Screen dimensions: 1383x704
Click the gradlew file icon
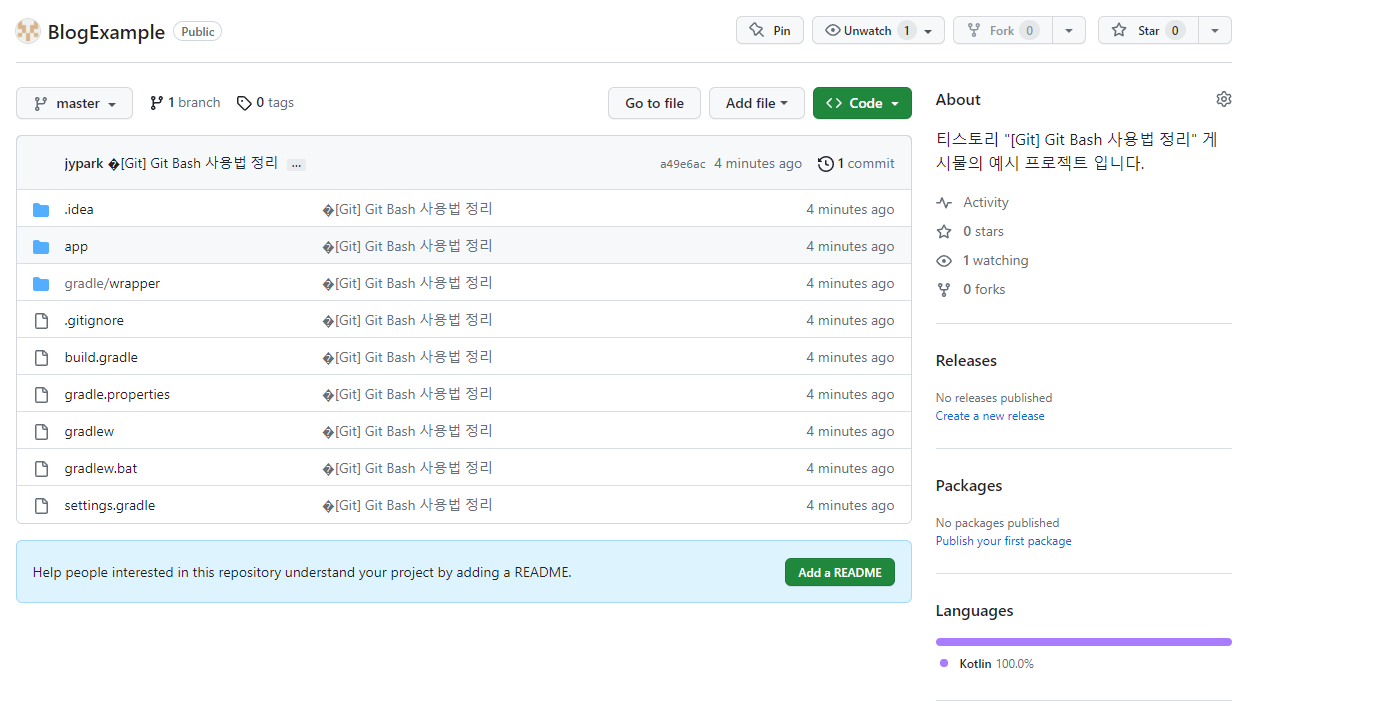(x=41, y=432)
